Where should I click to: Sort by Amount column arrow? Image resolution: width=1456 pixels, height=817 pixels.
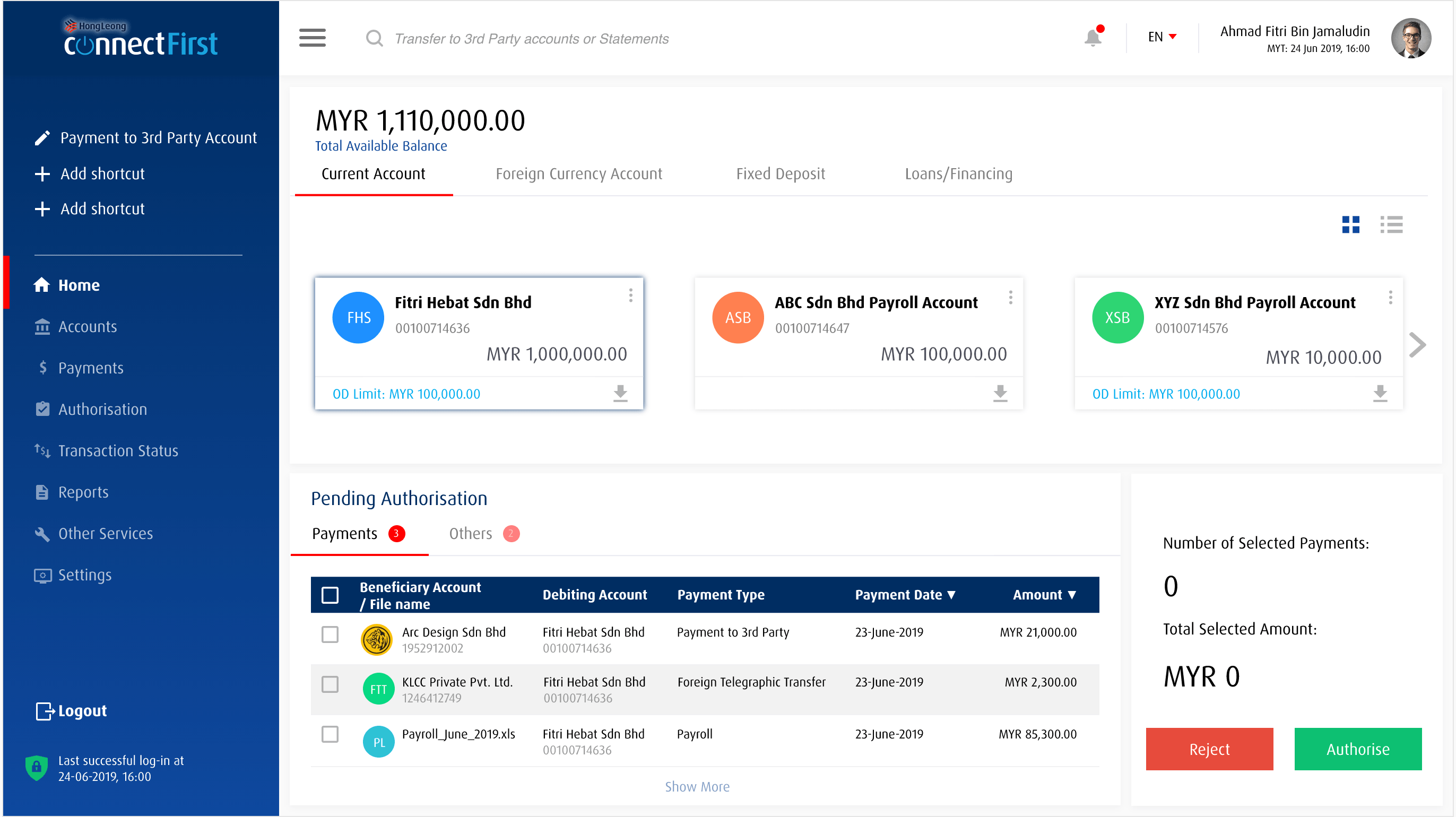pyautogui.click(x=1072, y=594)
